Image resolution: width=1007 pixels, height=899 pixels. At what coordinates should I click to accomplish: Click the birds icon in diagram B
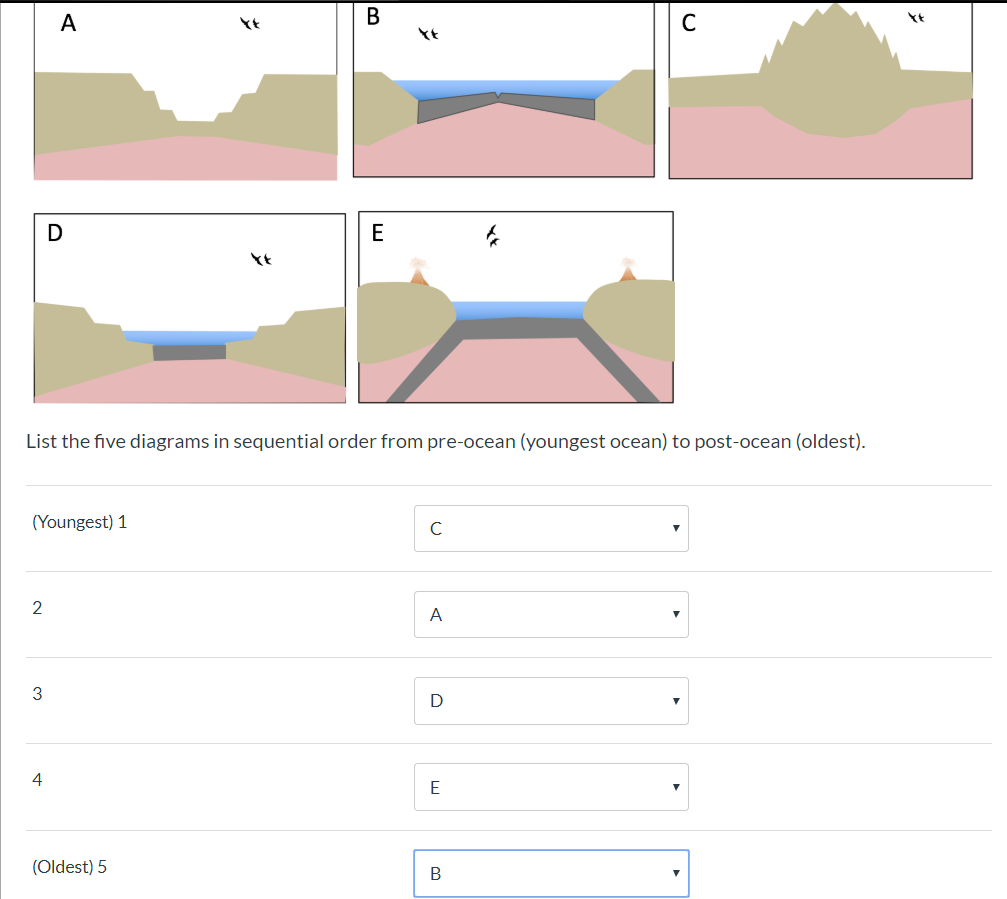pyautogui.click(x=429, y=33)
